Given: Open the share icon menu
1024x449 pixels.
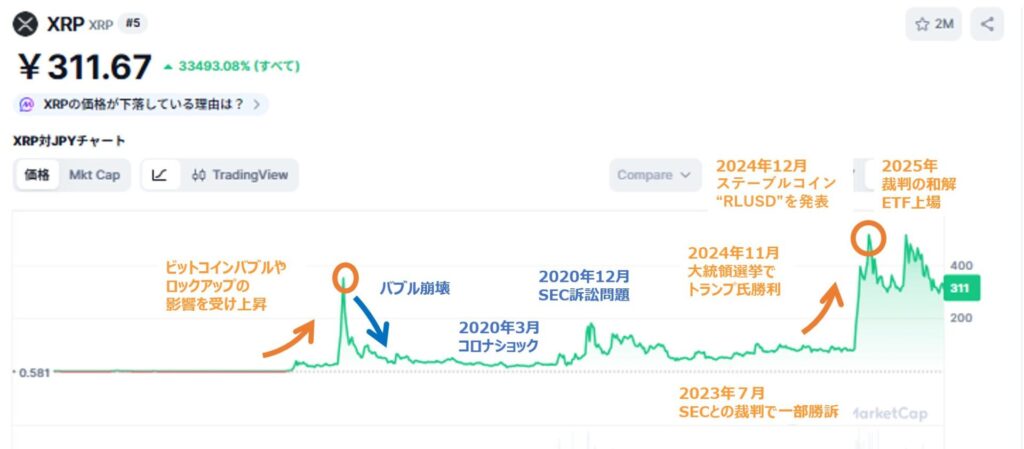Looking at the screenshot, I should (x=987, y=25).
